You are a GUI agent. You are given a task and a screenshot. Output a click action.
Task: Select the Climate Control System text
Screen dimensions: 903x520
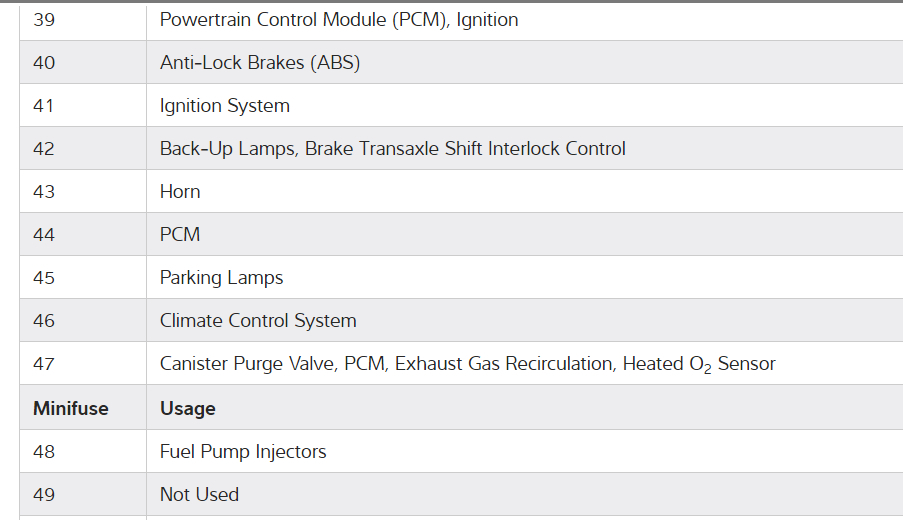point(258,321)
